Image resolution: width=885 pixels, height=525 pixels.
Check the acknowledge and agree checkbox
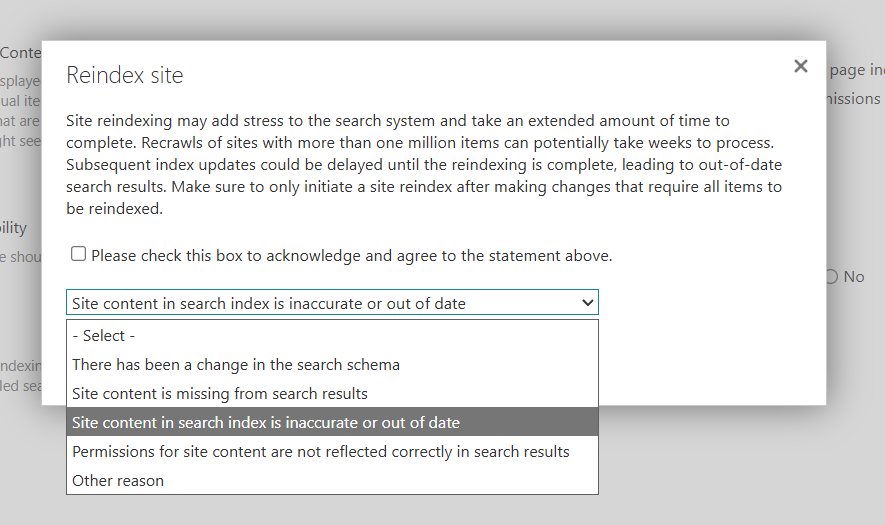click(x=79, y=254)
